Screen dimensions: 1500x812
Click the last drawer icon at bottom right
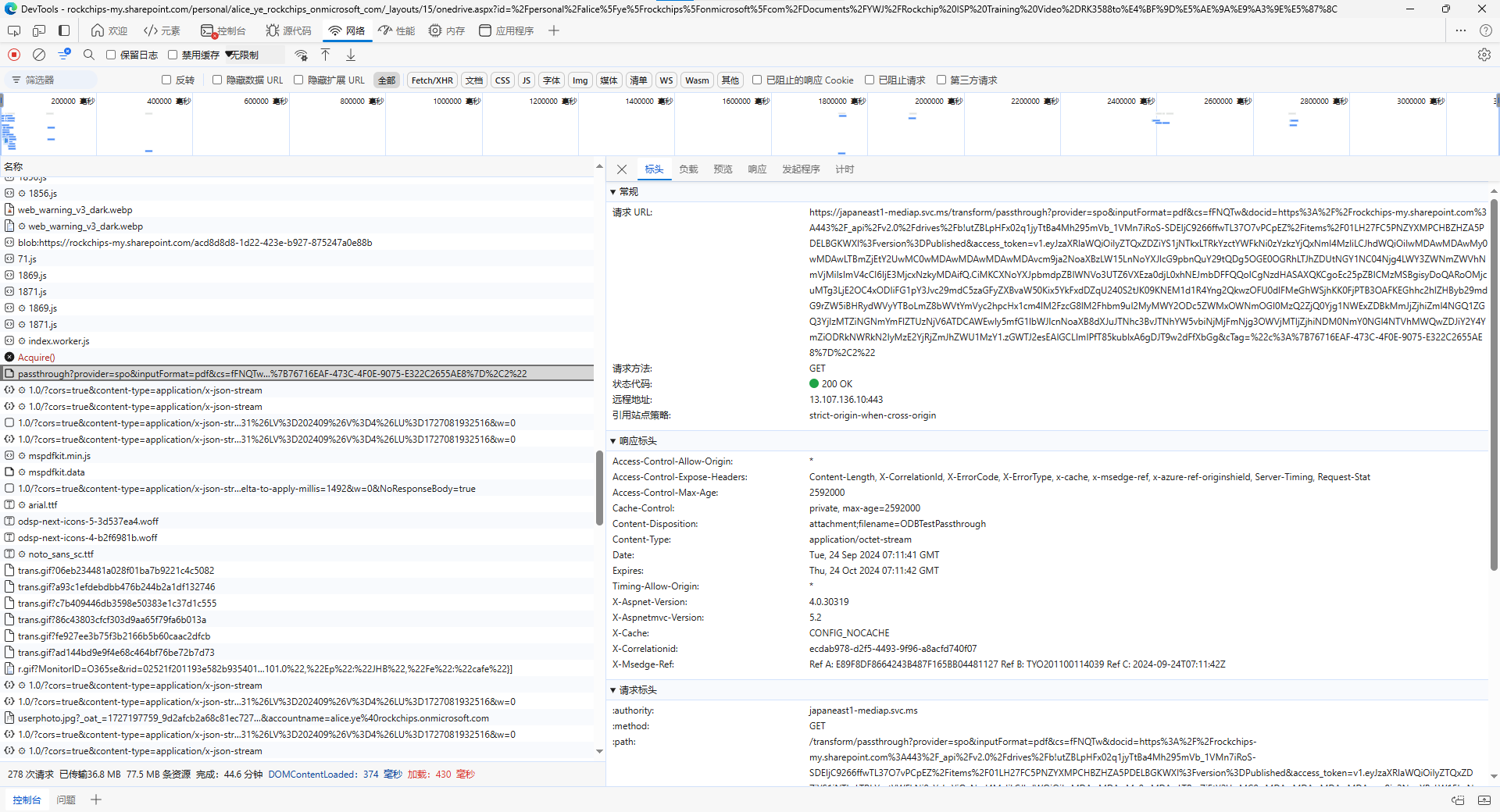[1484, 800]
